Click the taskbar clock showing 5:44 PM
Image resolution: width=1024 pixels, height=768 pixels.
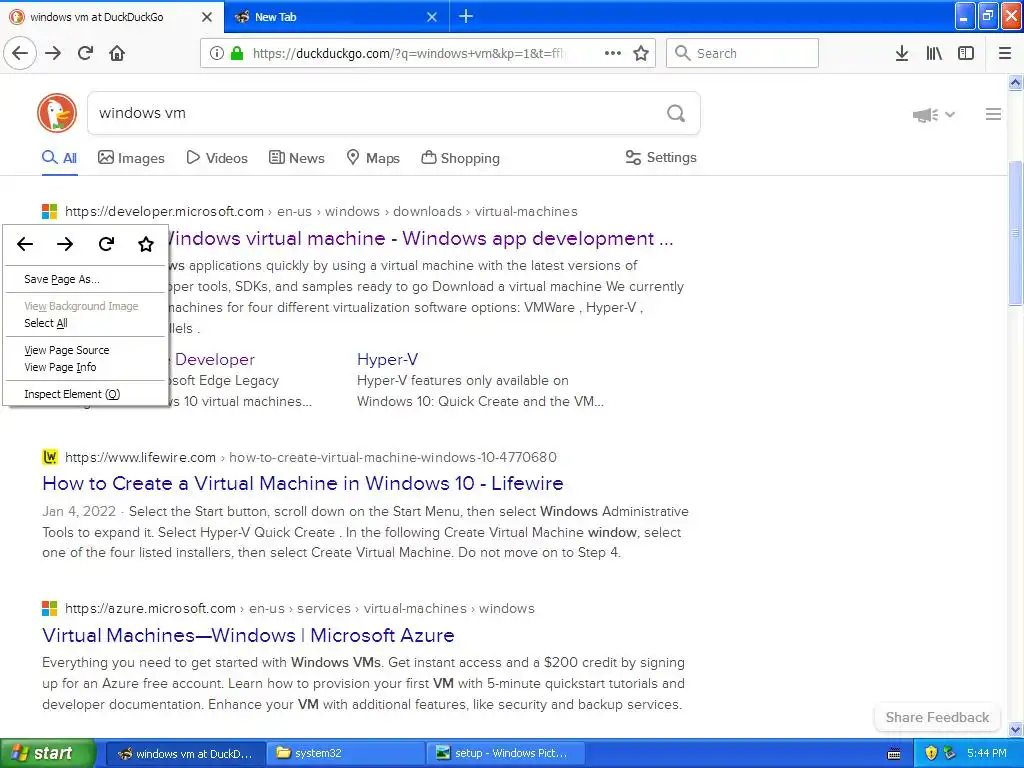coord(987,753)
